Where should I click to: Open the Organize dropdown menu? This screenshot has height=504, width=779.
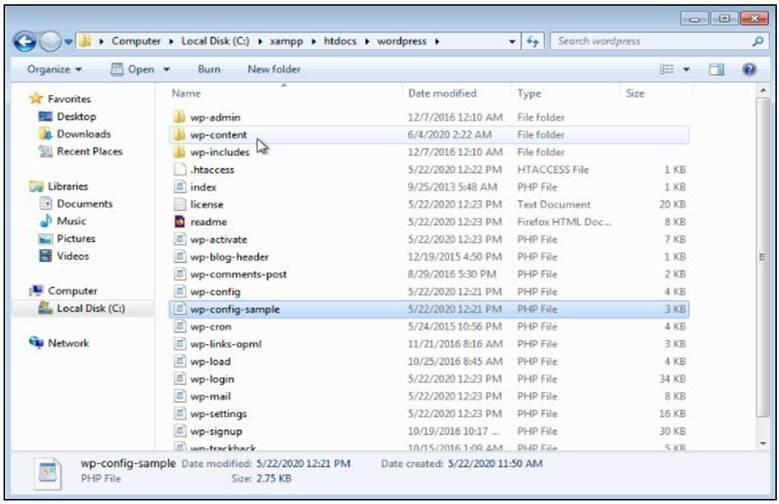[54, 69]
